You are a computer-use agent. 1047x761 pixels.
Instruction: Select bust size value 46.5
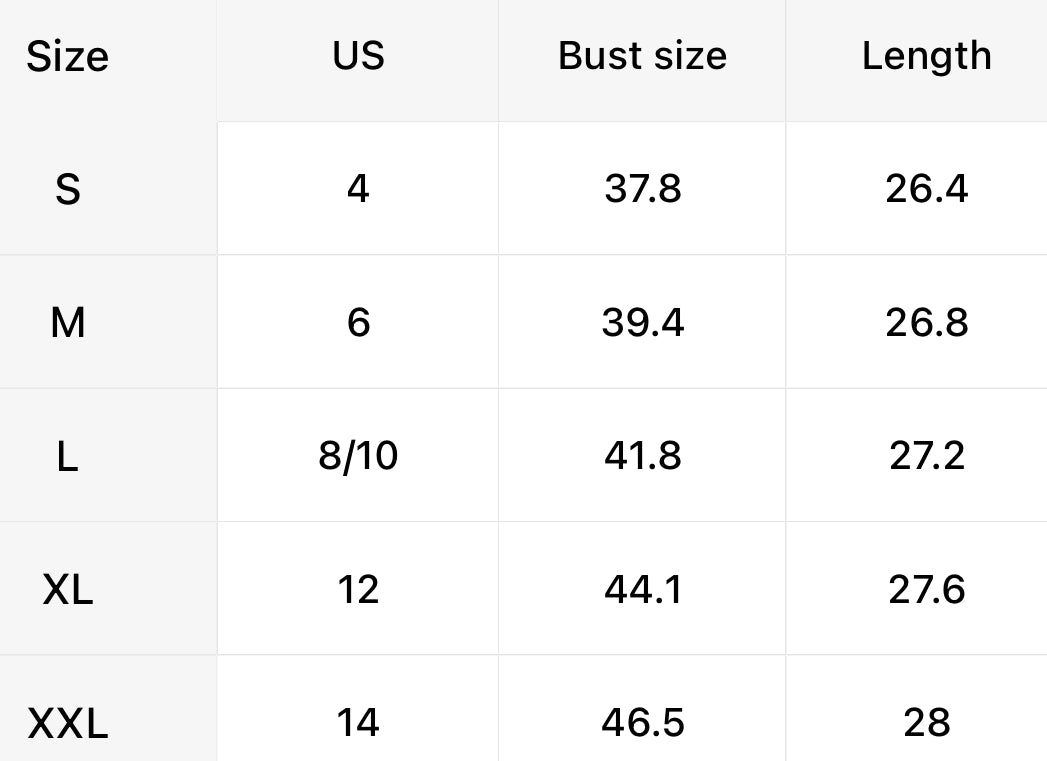point(642,722)
